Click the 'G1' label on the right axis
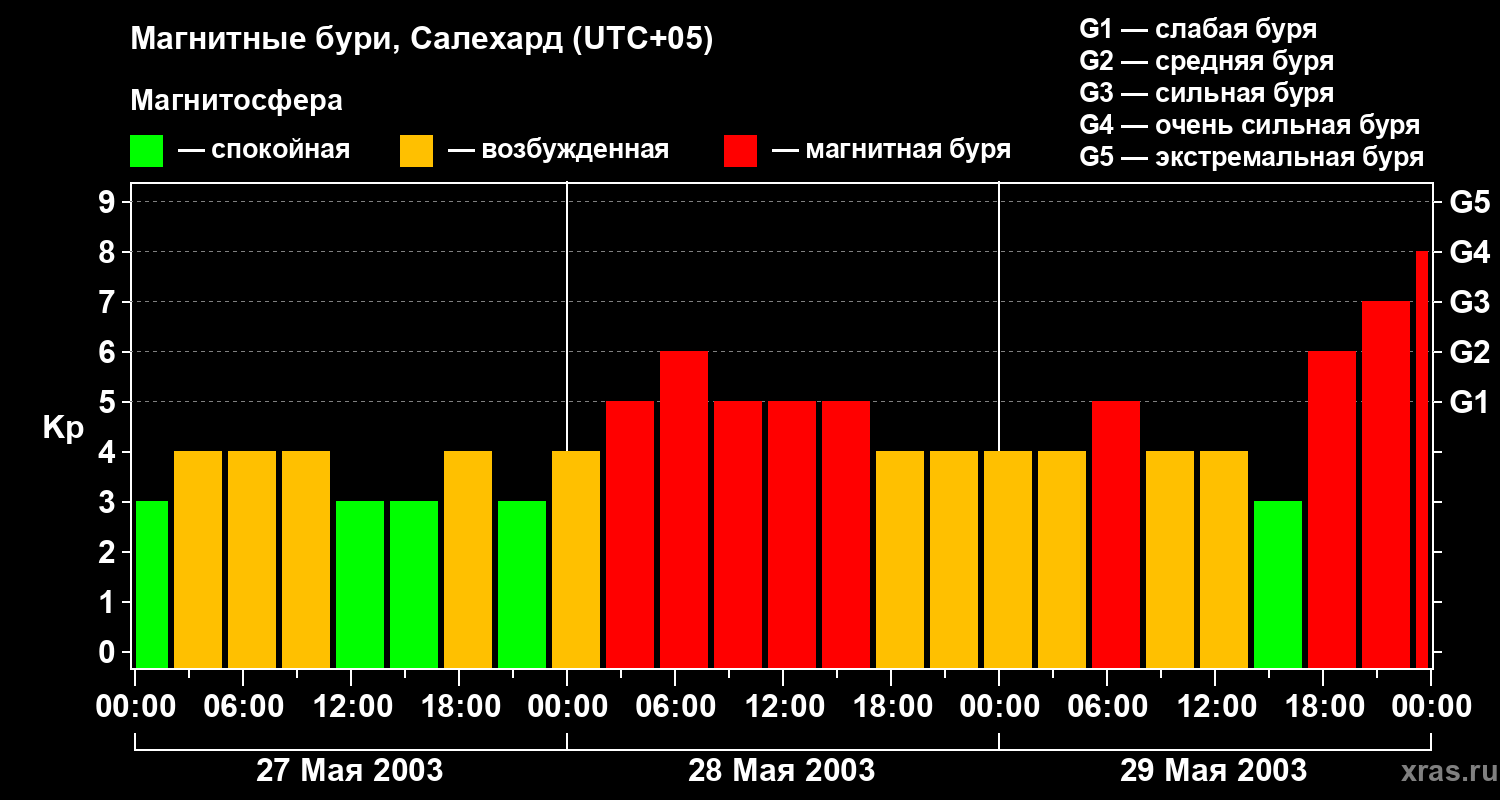 pos(1469,402)
